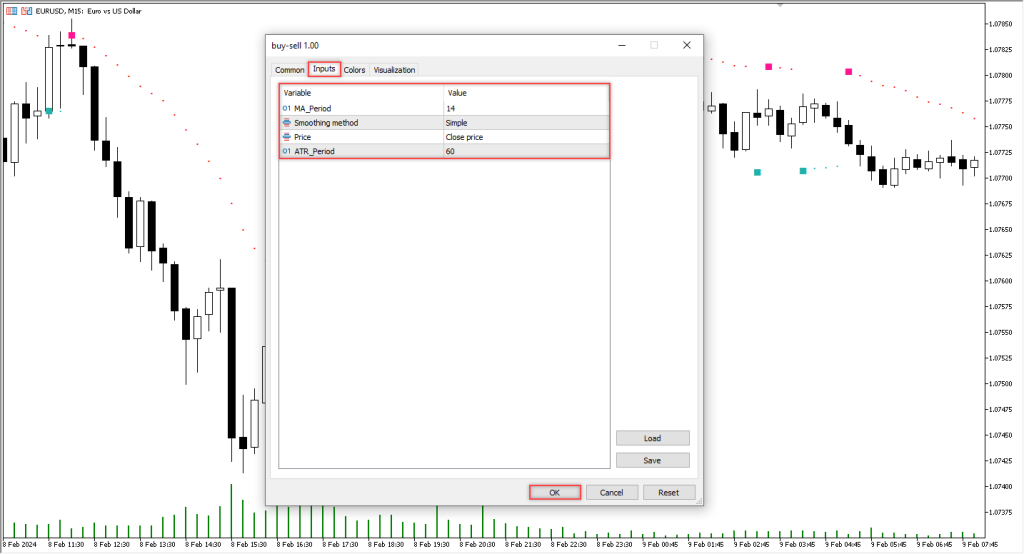The image size is (1024, 554).
Task: Select the MA_Period variable name
Action: tap(312, 108)
